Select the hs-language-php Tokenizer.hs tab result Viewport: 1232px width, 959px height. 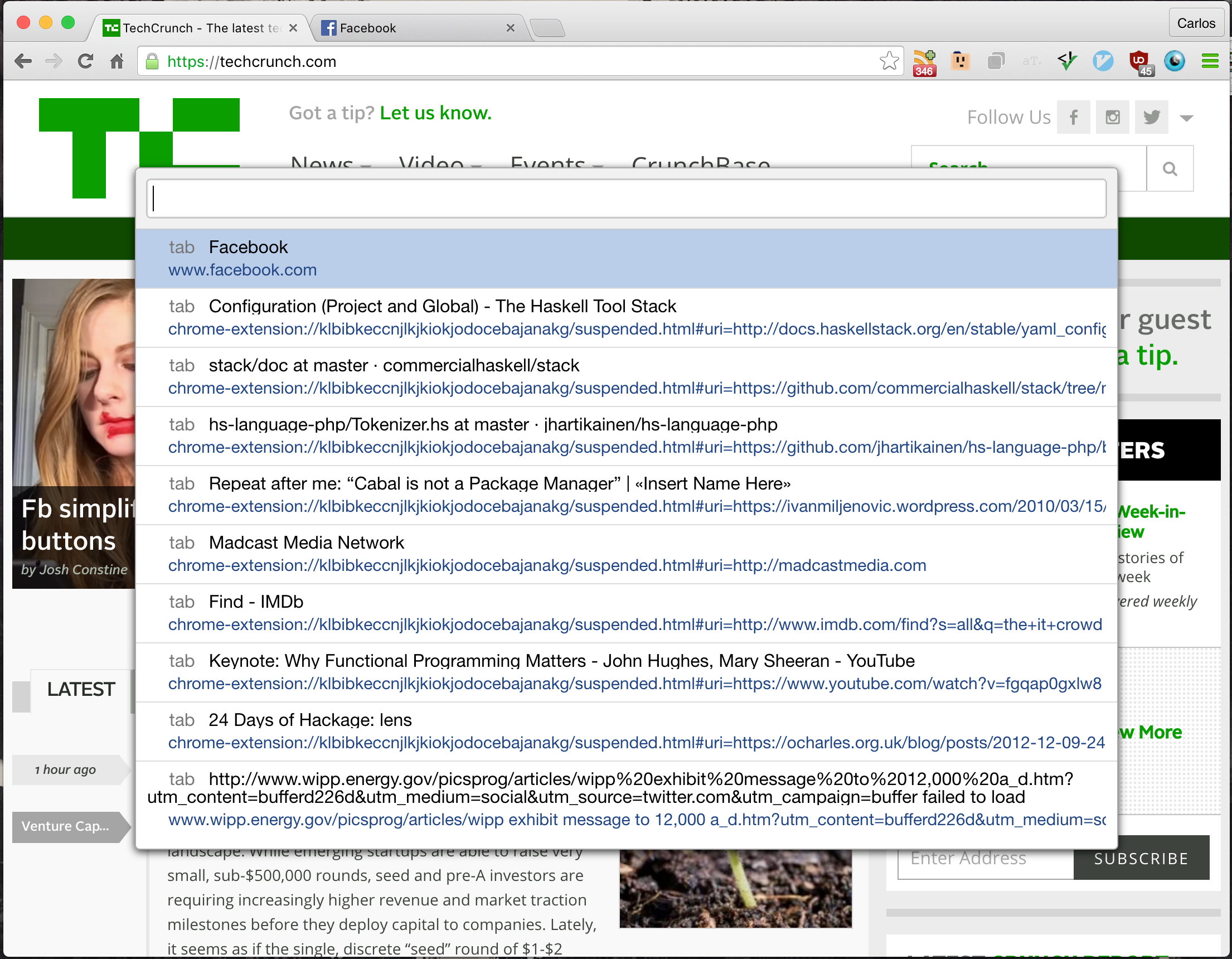(x=626, y=436)
